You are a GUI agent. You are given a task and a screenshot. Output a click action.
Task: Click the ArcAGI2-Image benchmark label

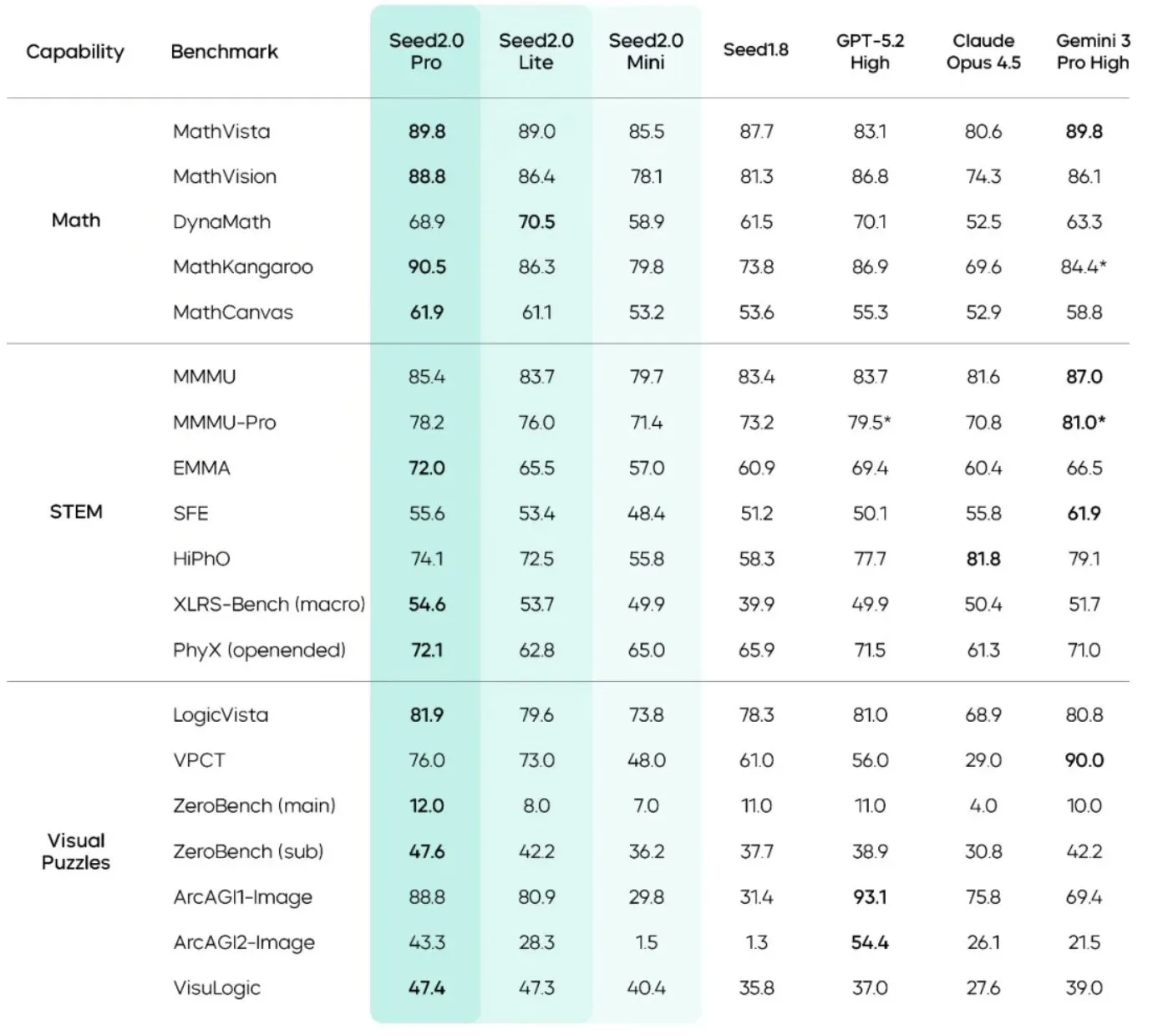click(x=244, y=942)
